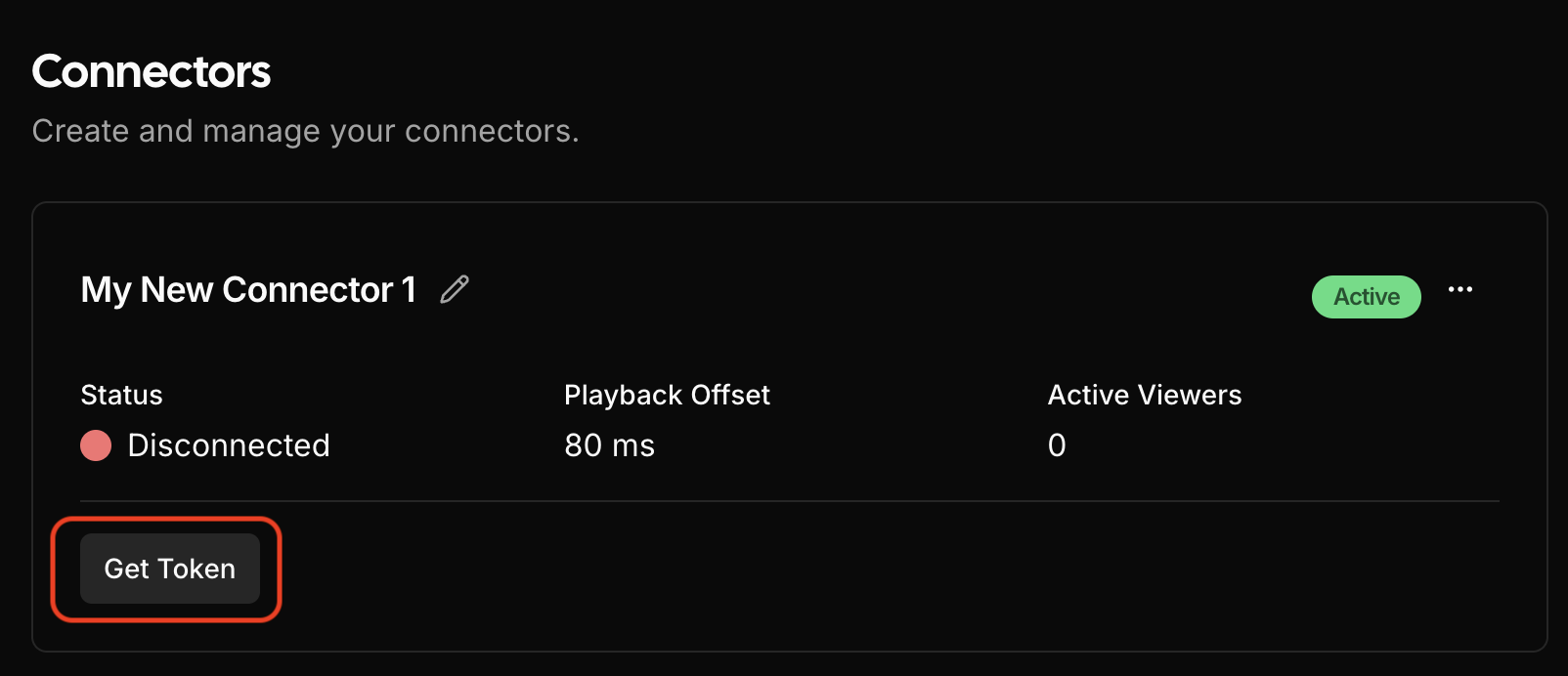
Task: Select the My New Connector 1 title
Action: [x=248, y=290]
